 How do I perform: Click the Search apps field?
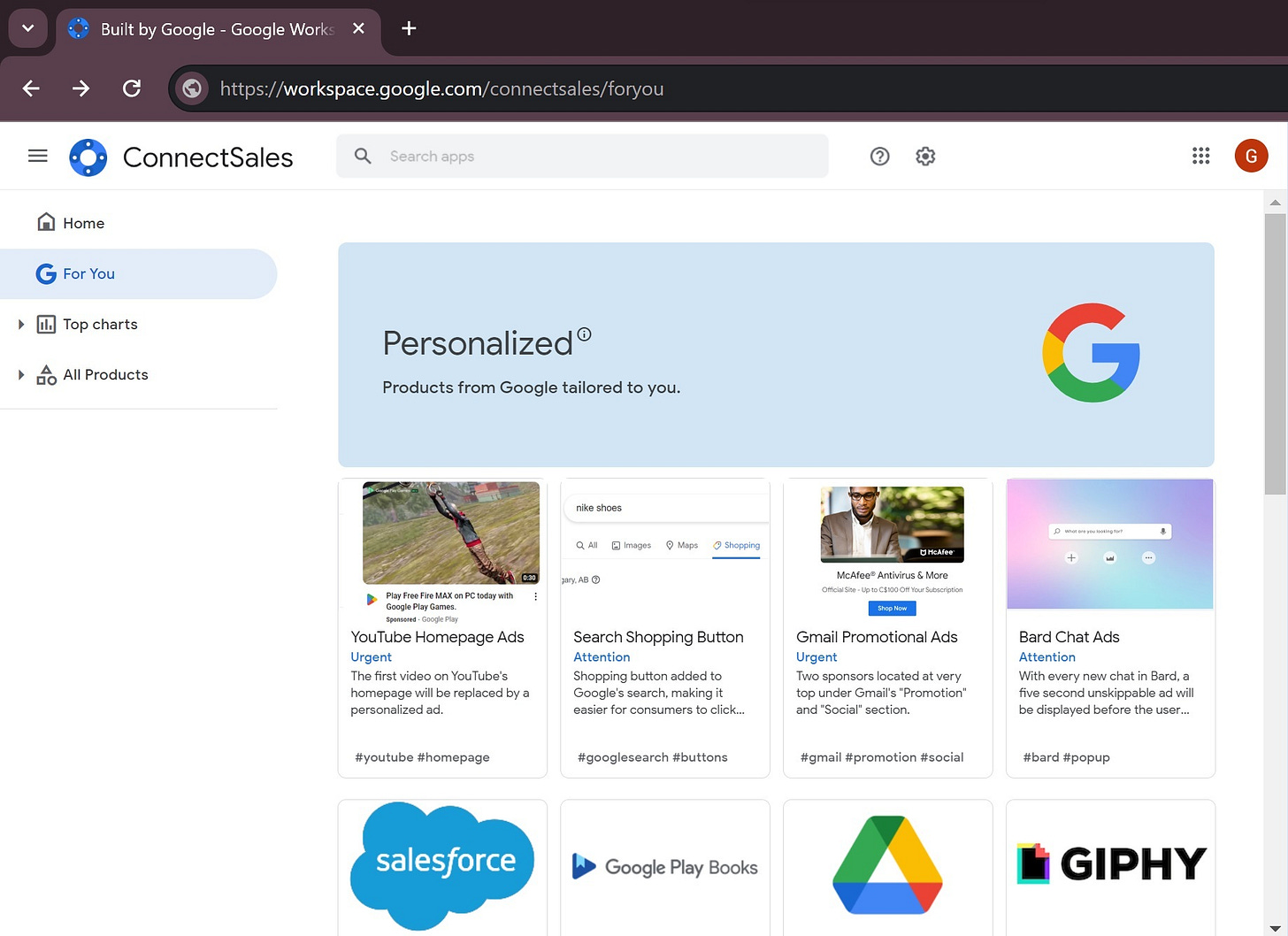(x=582, y=156)
